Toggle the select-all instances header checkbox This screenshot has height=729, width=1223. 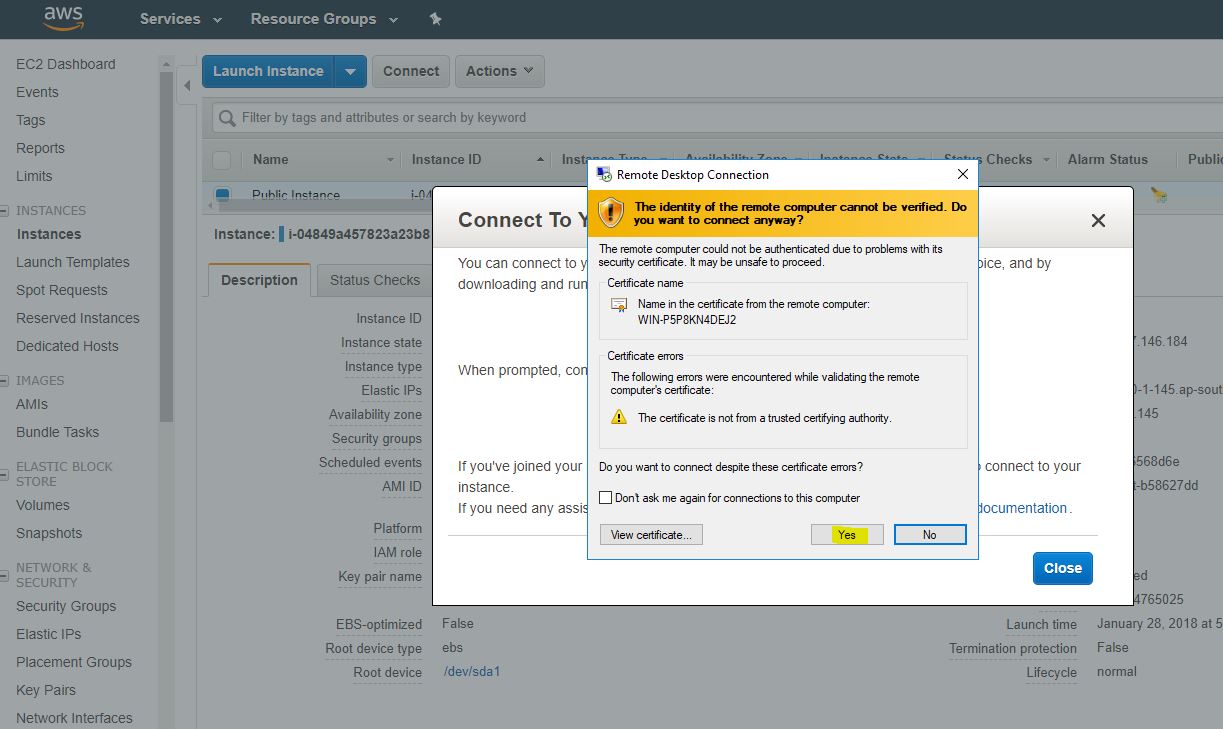pyautogui.click(x=222, y=160)
